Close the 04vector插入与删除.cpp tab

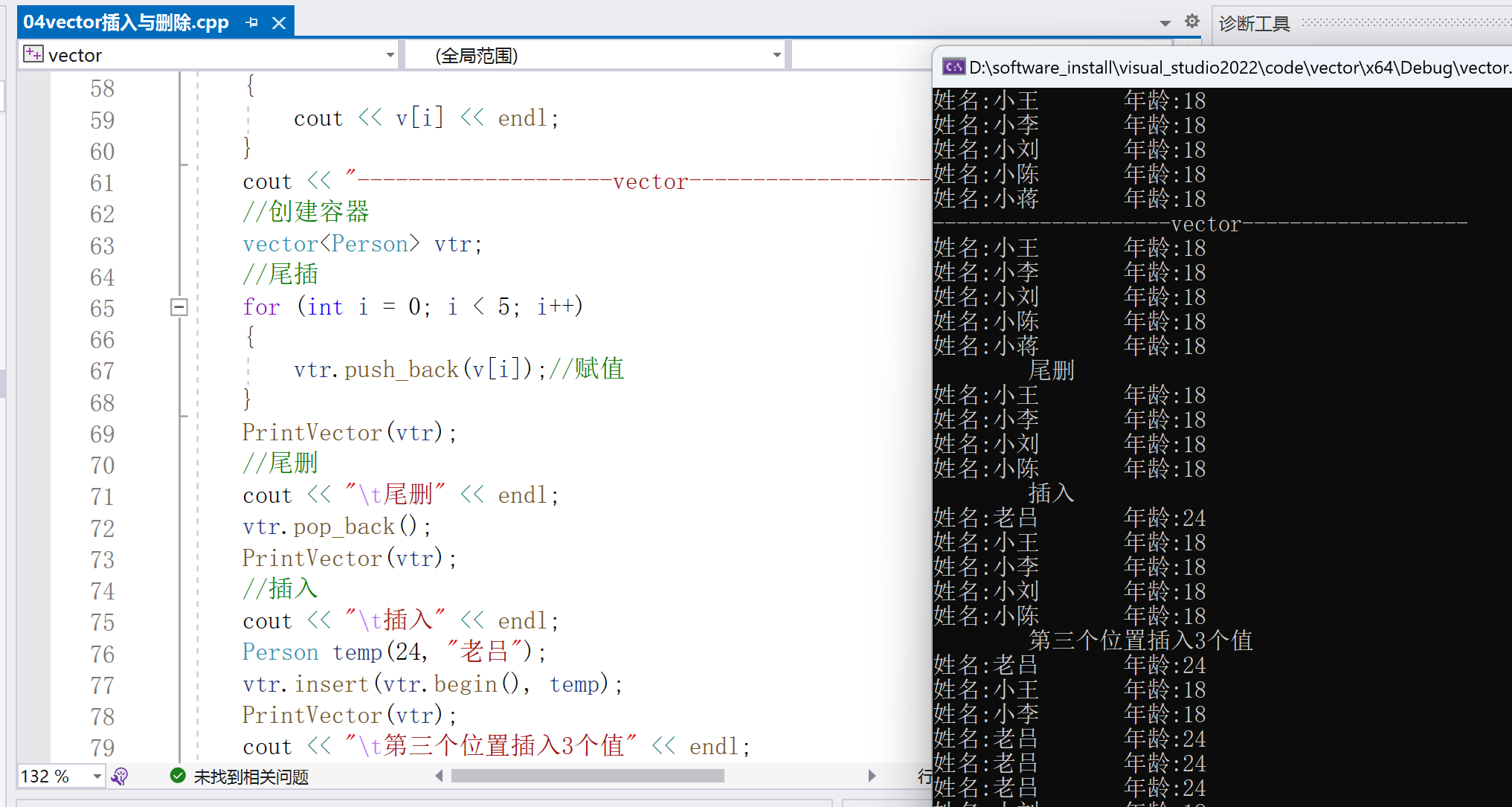coord(279,23)
